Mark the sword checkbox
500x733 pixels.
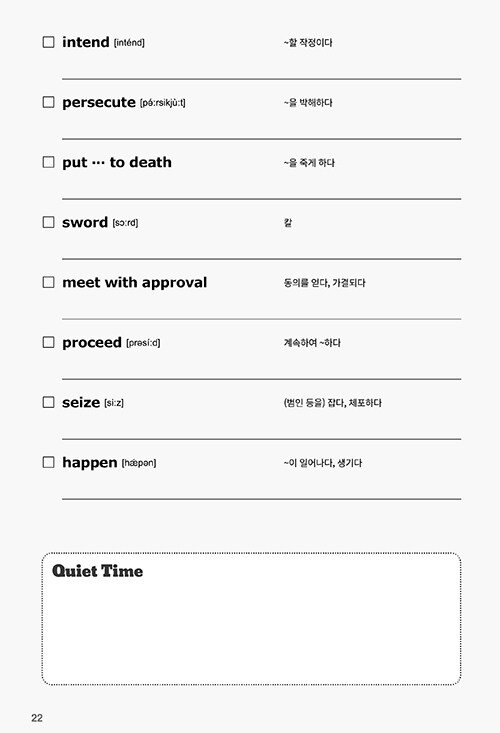(x=49, y=222)
